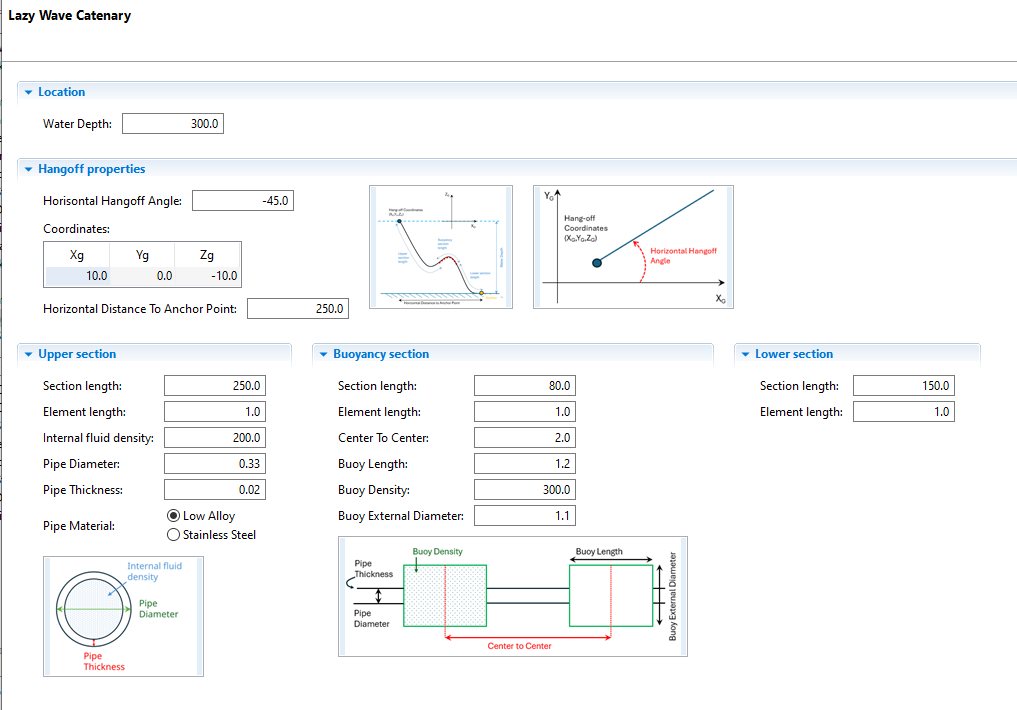Collapse the Lower section panel
1017x710 pixels.
[746, 354]
